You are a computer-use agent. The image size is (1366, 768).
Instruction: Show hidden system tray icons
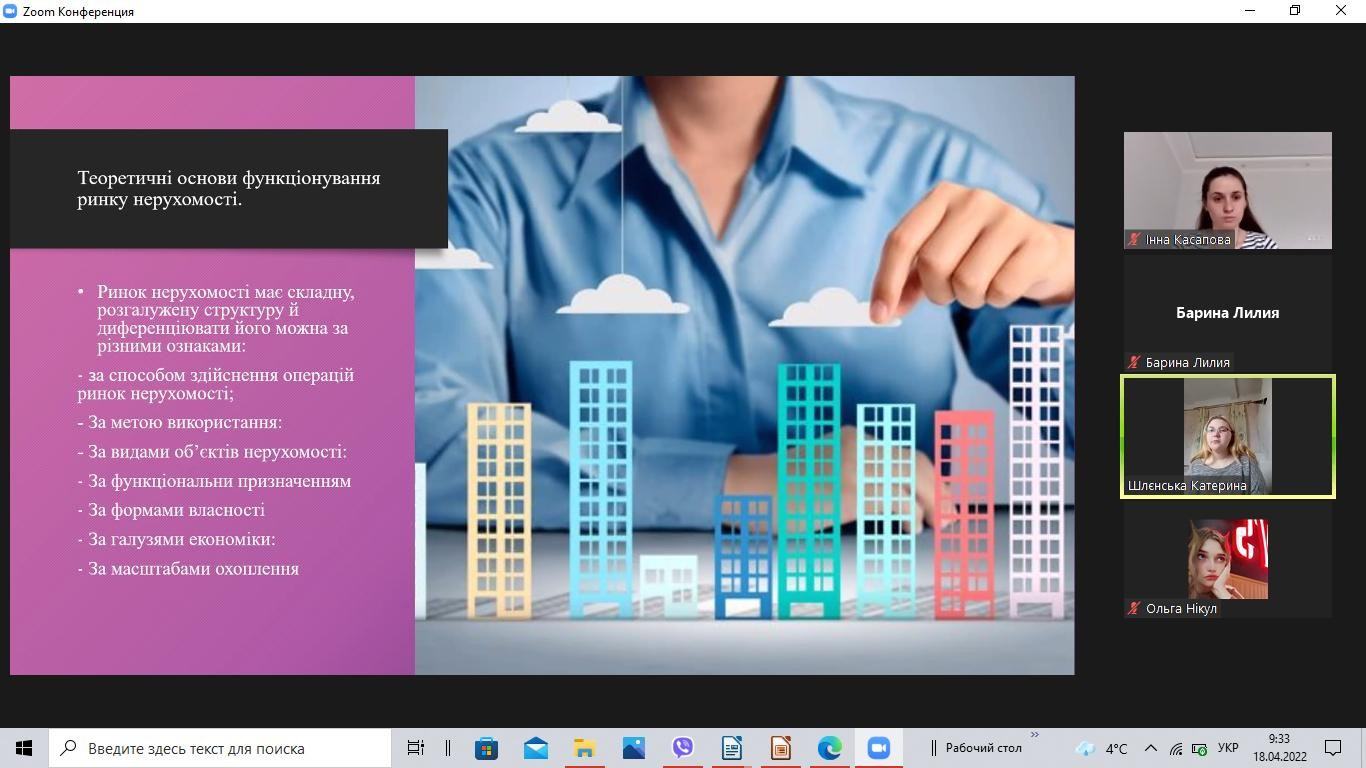pyautogui.click(x=1150, y=748)
